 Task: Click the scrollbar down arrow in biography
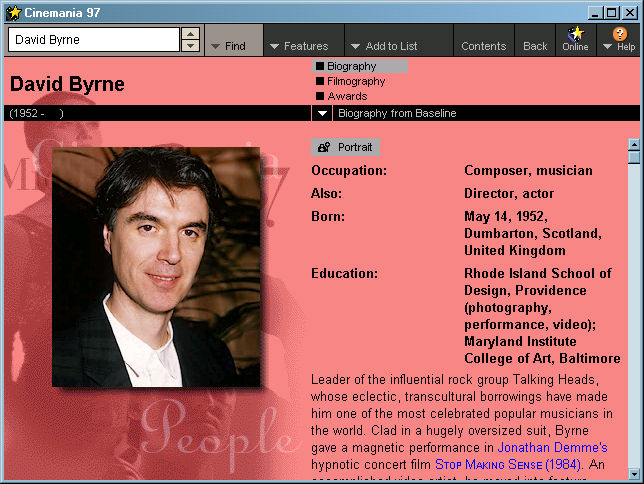(x=633, y=474)
